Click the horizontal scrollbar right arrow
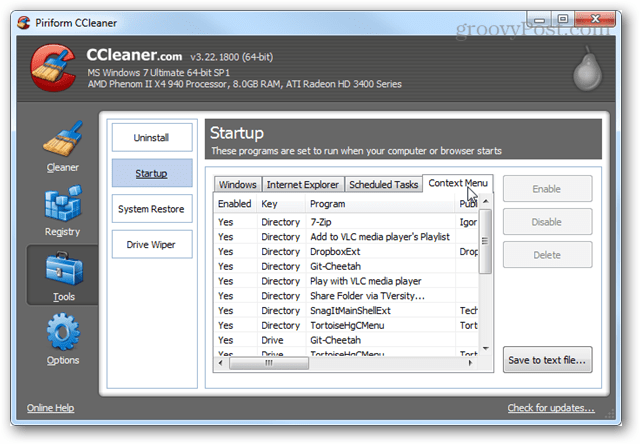This screenshot has height=444, width=640. 470,363
